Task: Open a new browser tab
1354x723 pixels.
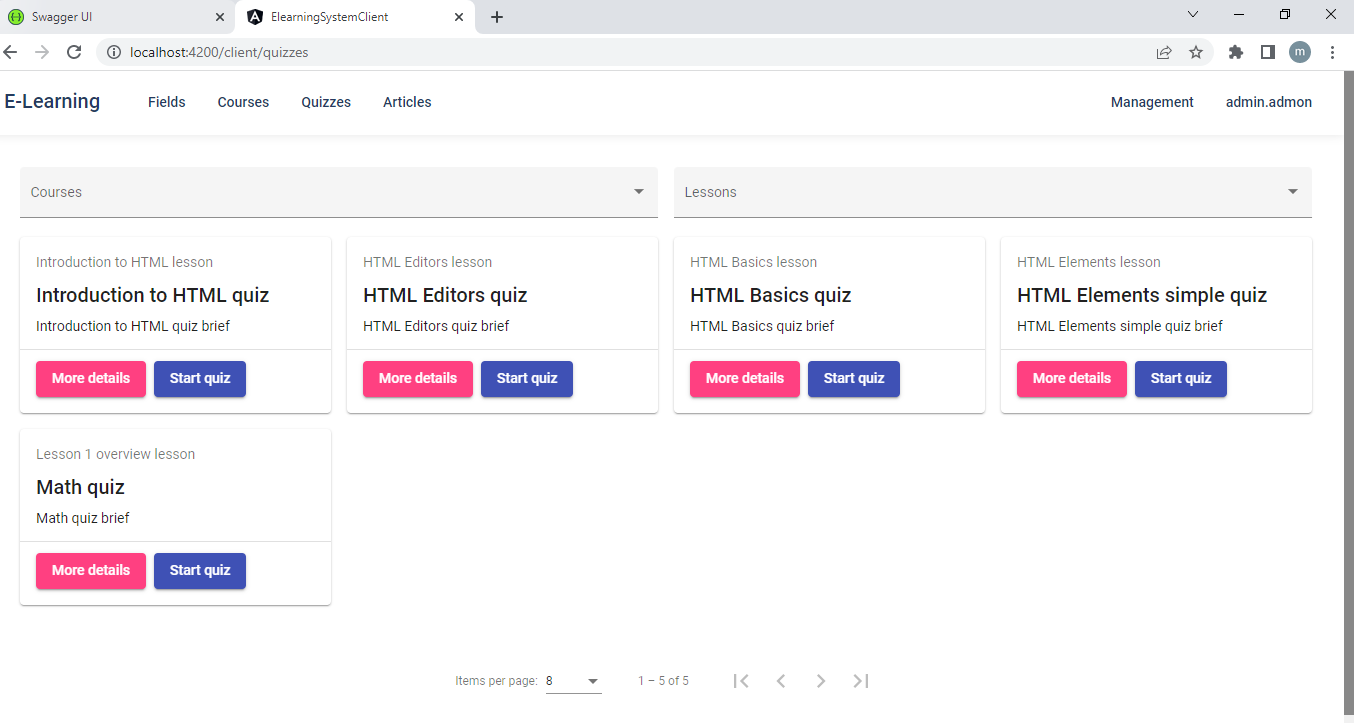Action: pos(497,17)
